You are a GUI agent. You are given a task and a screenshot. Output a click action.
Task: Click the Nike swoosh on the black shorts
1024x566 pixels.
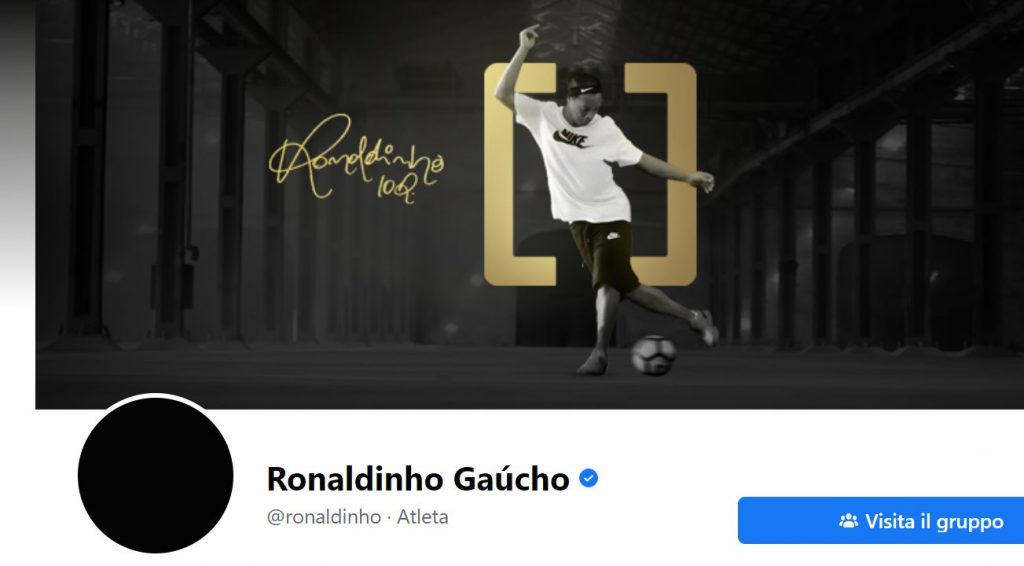point(613,236)
